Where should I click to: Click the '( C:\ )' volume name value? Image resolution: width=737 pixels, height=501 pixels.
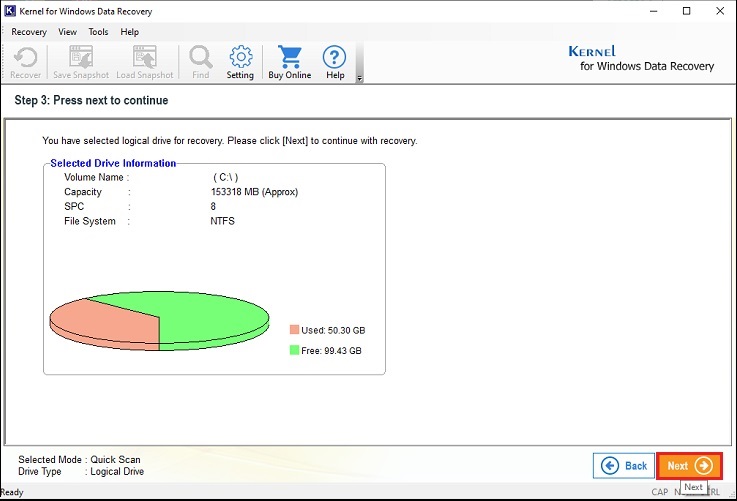point(226,177)
